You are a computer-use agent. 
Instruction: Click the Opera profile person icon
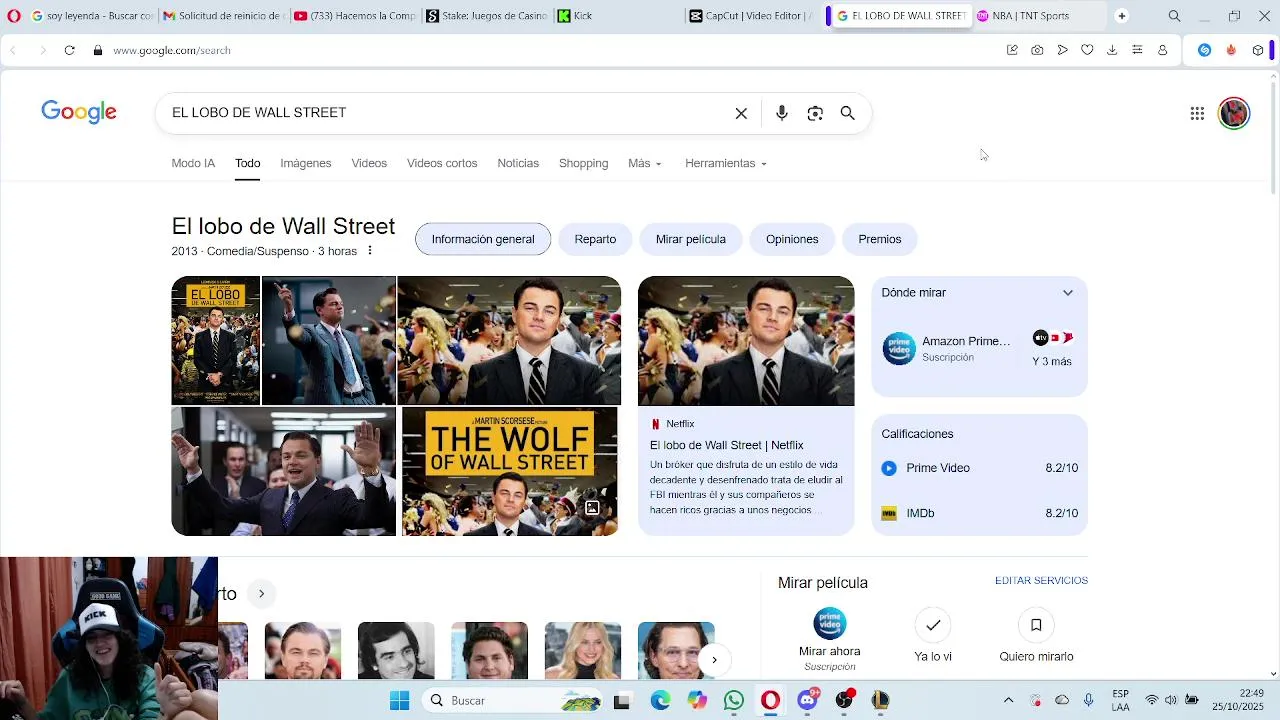[x=1162, y=50]
